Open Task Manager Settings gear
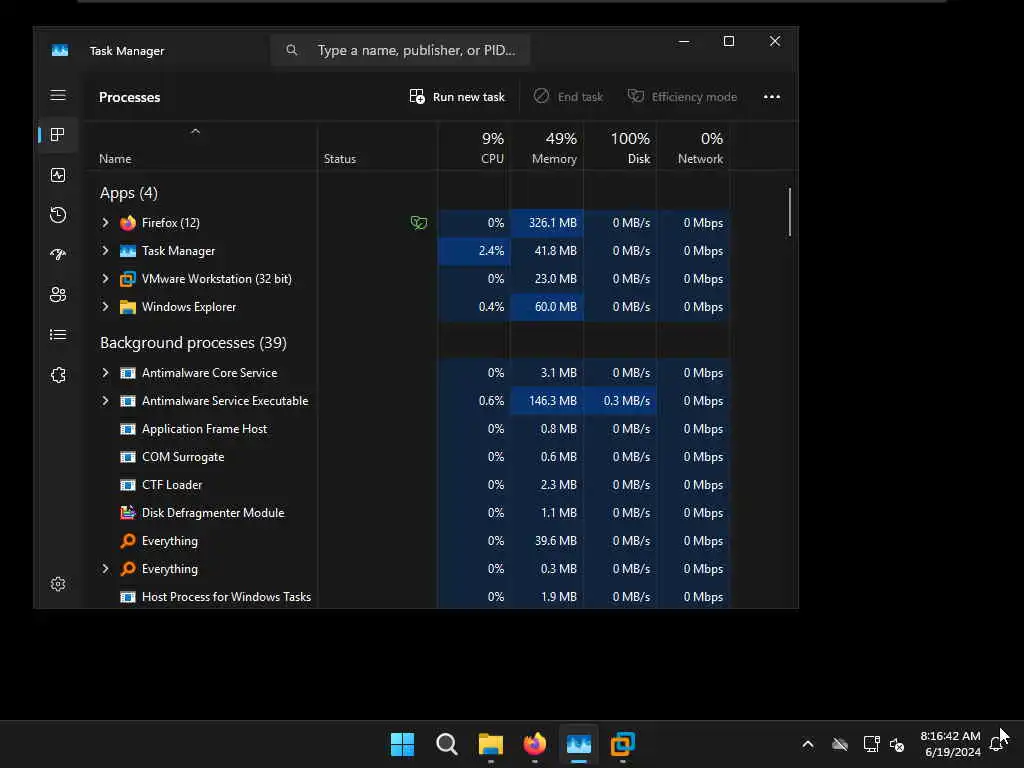 tap(58, 584)
